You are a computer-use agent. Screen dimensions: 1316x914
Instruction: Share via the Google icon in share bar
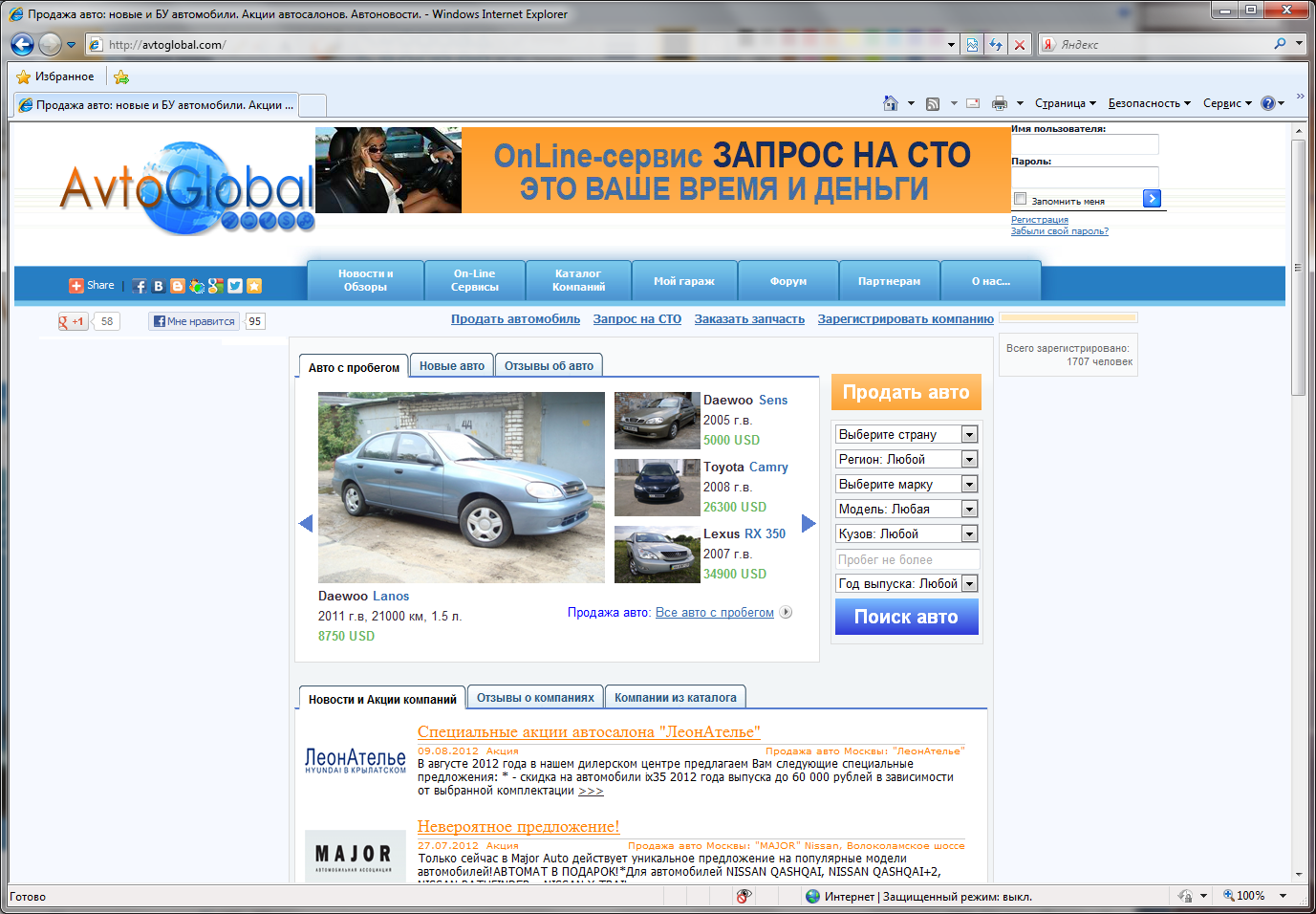click(x=216, y=286)
